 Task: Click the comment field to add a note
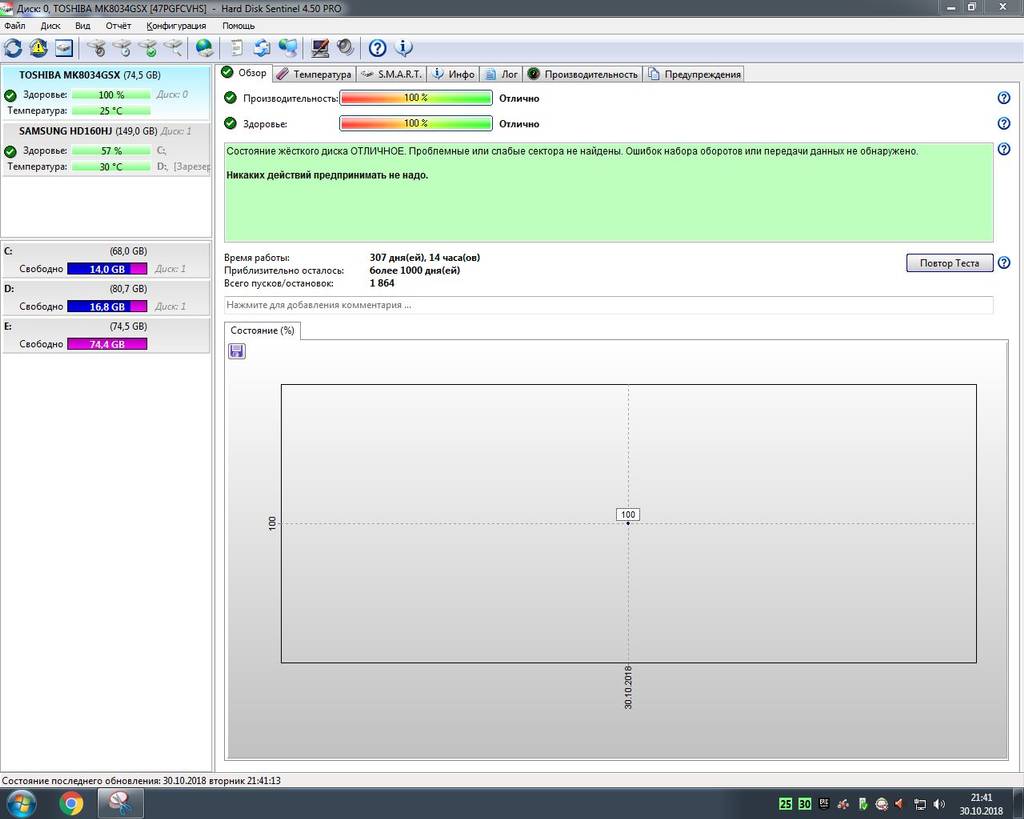tap(608, 305)
